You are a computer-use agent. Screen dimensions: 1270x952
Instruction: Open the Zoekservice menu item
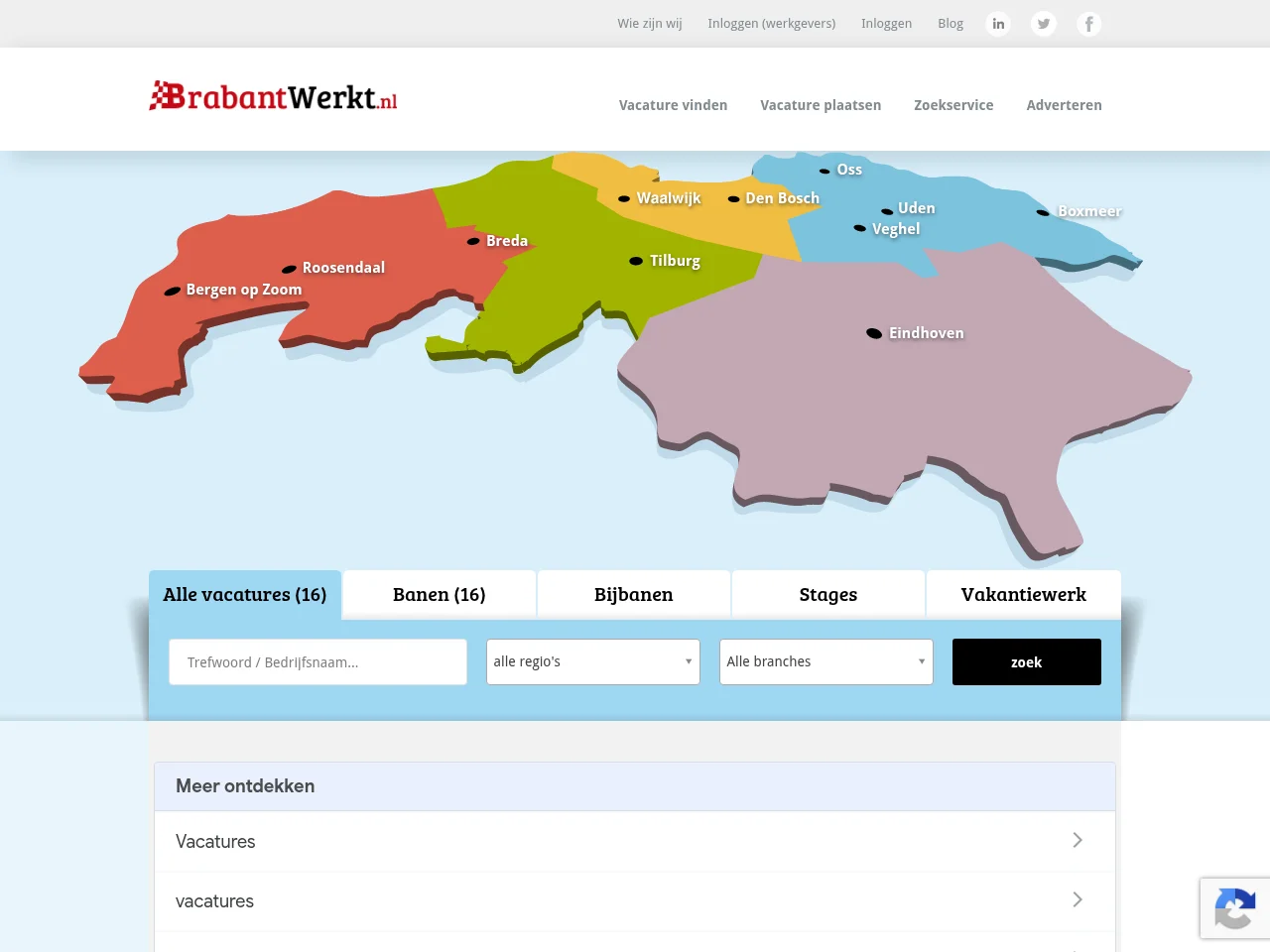953,105
